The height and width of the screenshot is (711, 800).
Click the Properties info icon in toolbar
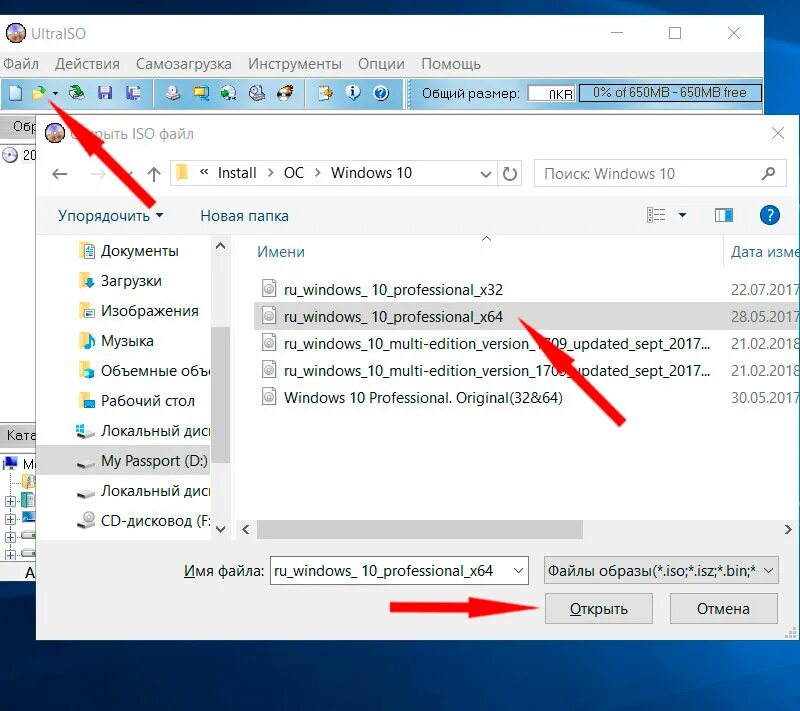point(353,93)
